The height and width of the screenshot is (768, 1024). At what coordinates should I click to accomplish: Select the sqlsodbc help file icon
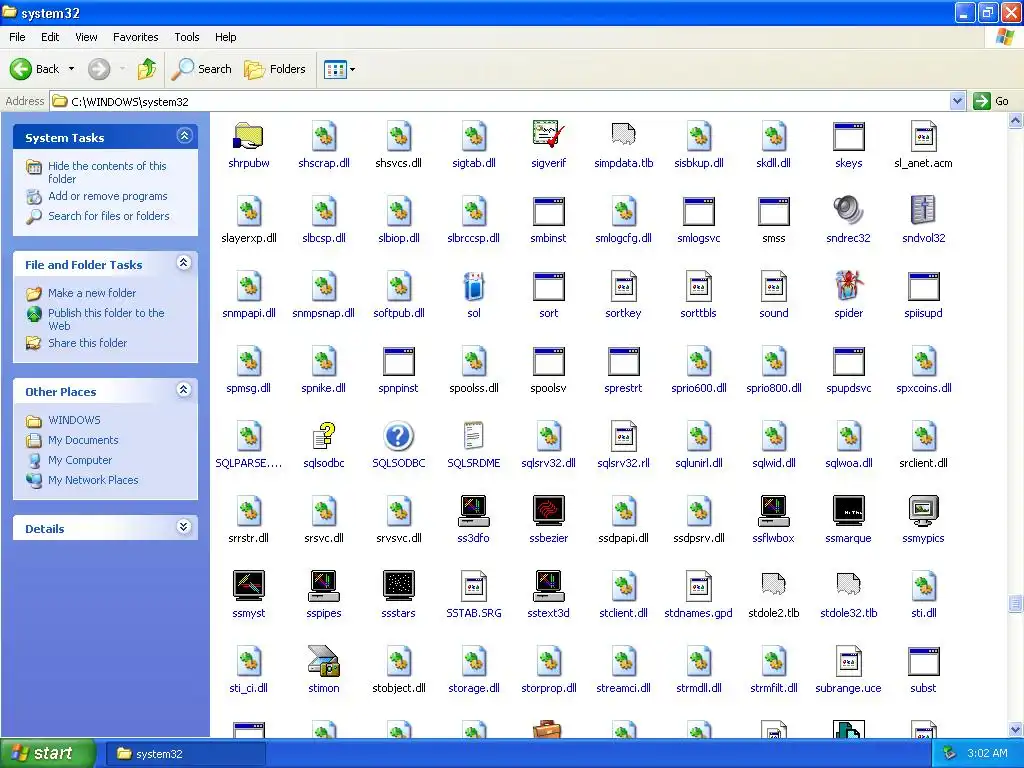pyautogui.click(x=324, y=436)
